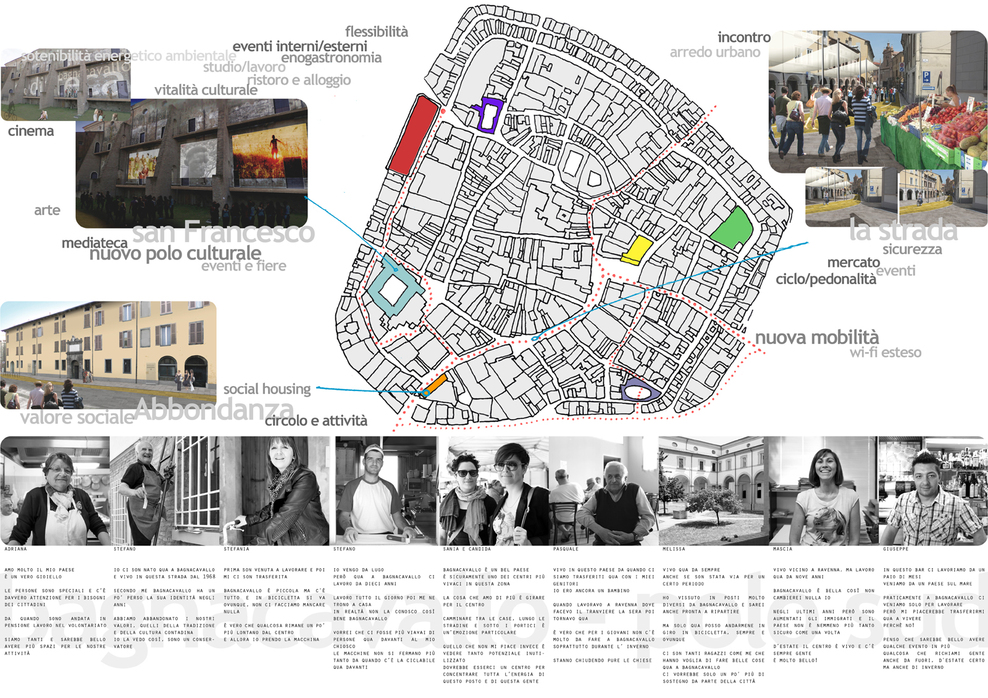Click Giuseppe's portrait in the bar

pyautogui.click(x=933, y=491)
